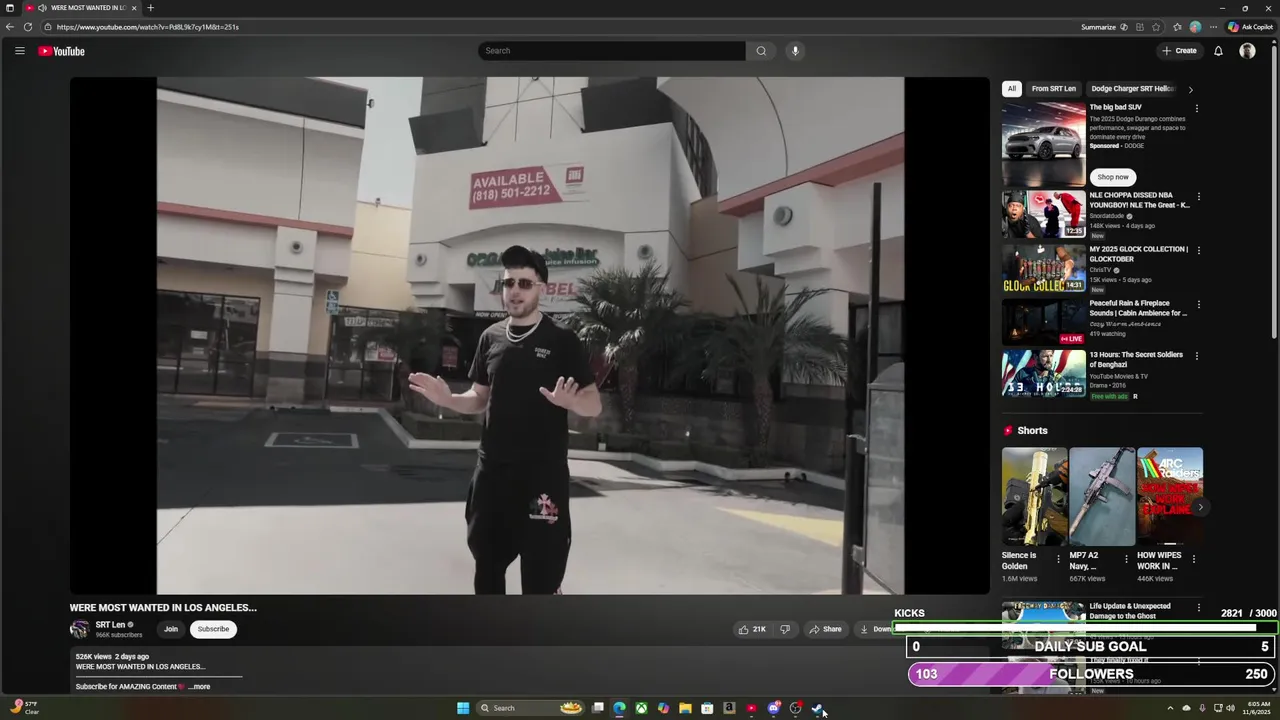Open Silence is Golden short thumbnail
The height and width of the screenshot is (720, 1280).
click(x=1034, y=496)
